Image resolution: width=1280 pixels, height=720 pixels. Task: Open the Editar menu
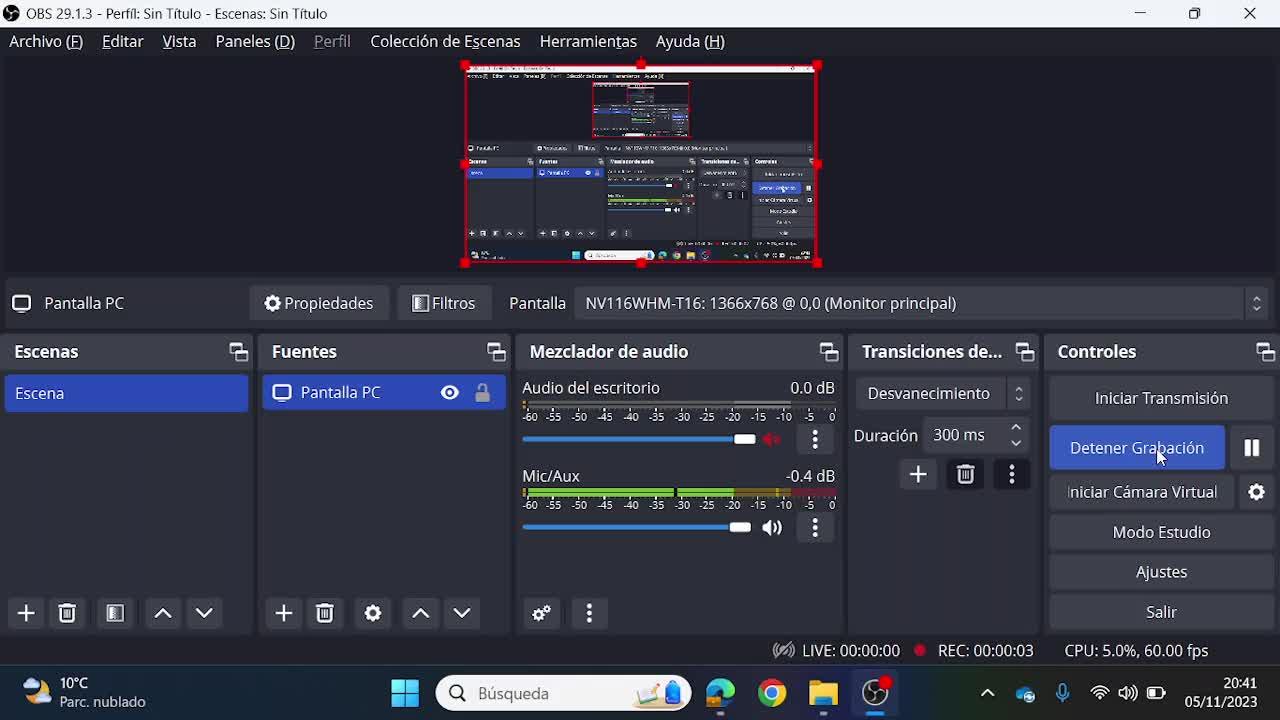pos(123,41)
